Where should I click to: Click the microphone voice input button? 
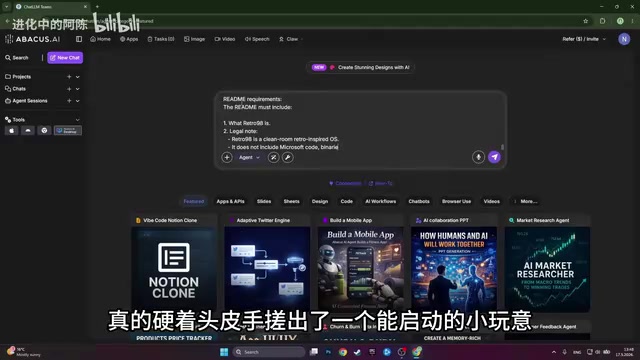click(478, 157)
